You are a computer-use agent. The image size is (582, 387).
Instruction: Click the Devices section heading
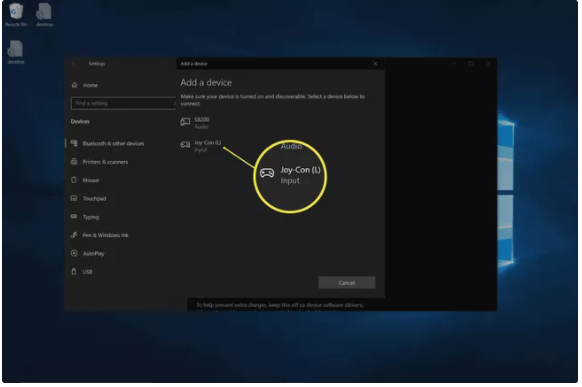(x=80, y=122)
